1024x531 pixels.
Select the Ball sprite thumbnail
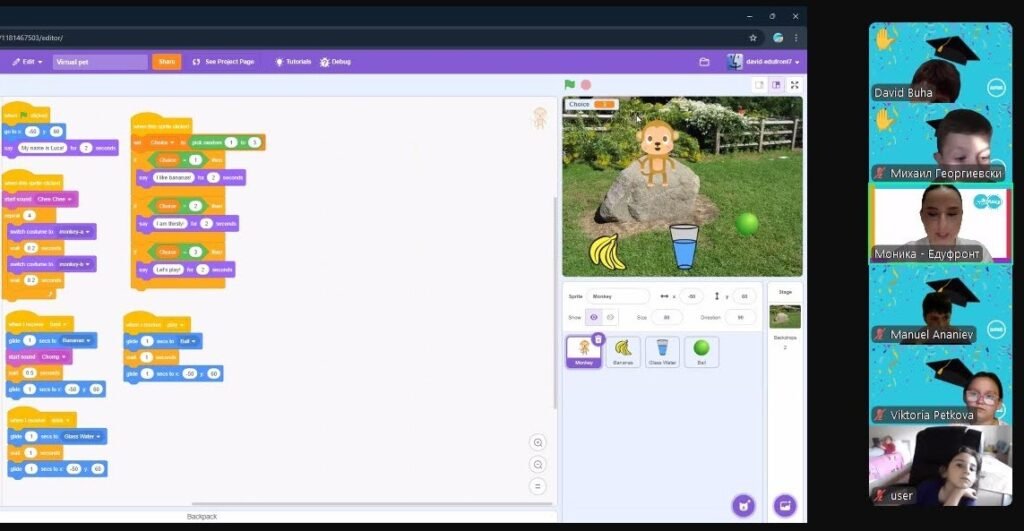pyautogui.click(x=701, y=353)
